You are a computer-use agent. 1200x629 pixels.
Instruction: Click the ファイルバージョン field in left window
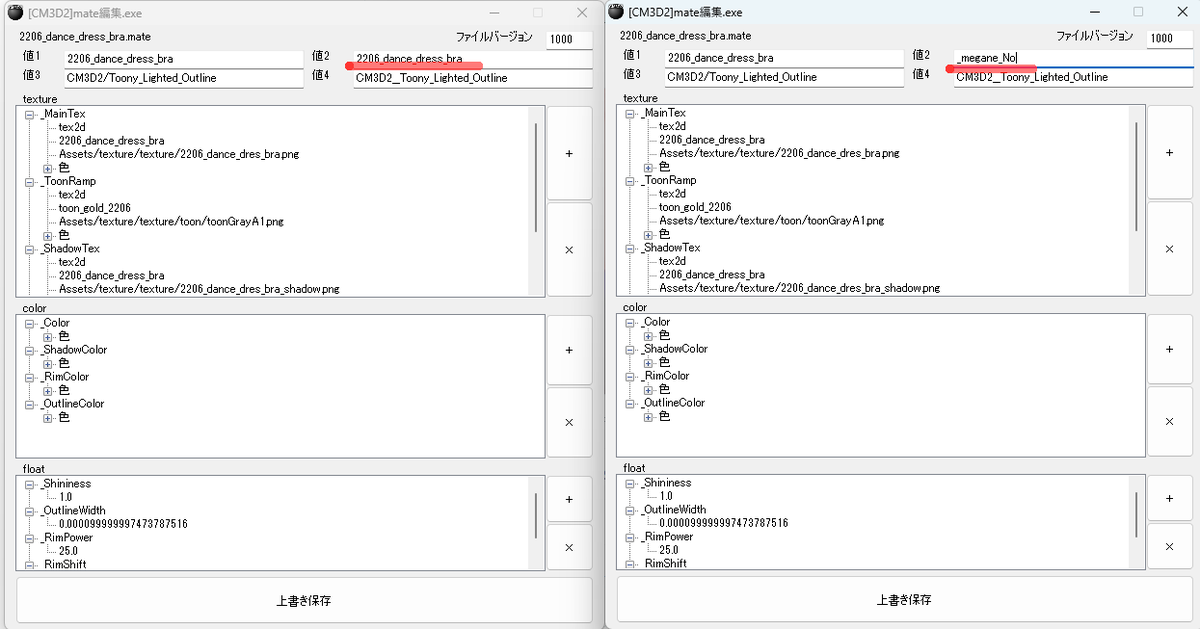click(569, 39)
